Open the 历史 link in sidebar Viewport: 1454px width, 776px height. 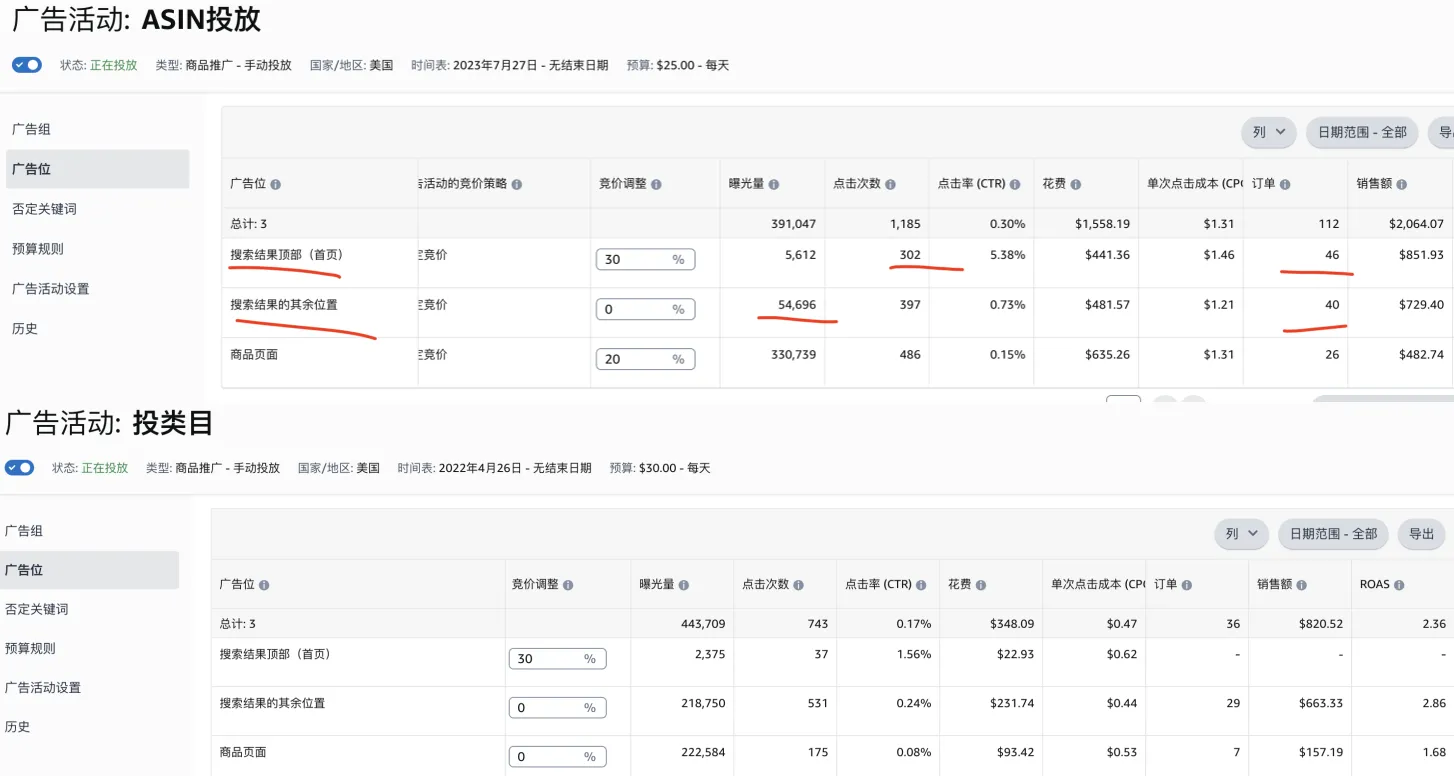point(24,327)
